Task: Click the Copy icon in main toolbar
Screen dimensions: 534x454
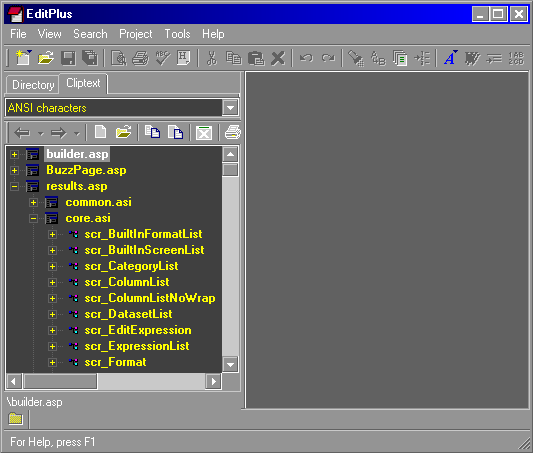Action: click(234, 58)
